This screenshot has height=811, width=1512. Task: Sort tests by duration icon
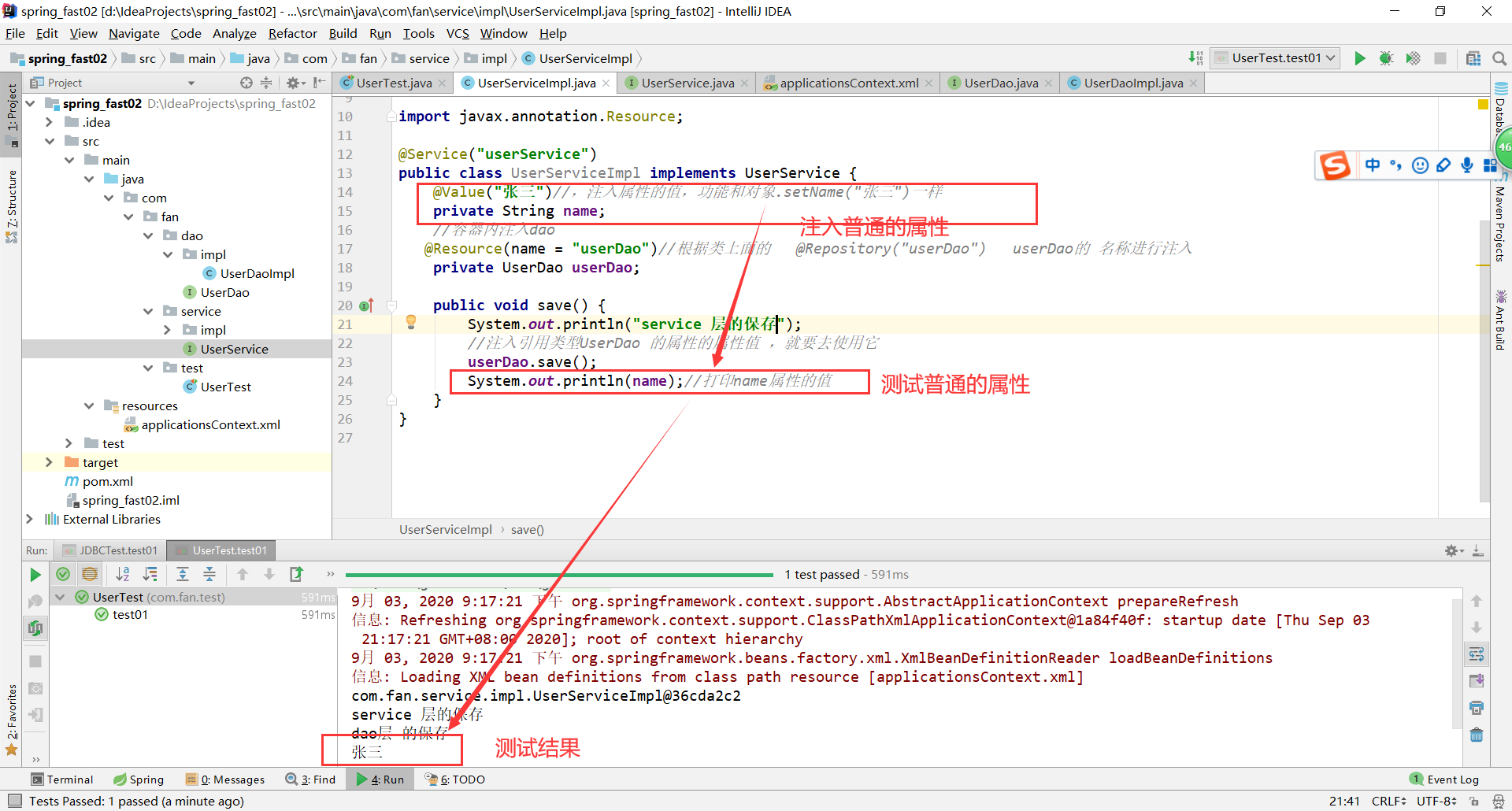(150, 574)
